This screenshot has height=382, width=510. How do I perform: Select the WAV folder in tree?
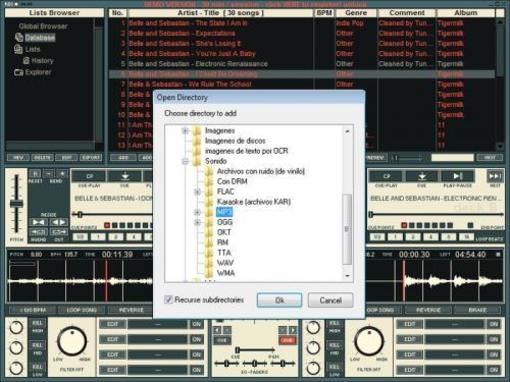pos(225,263)
